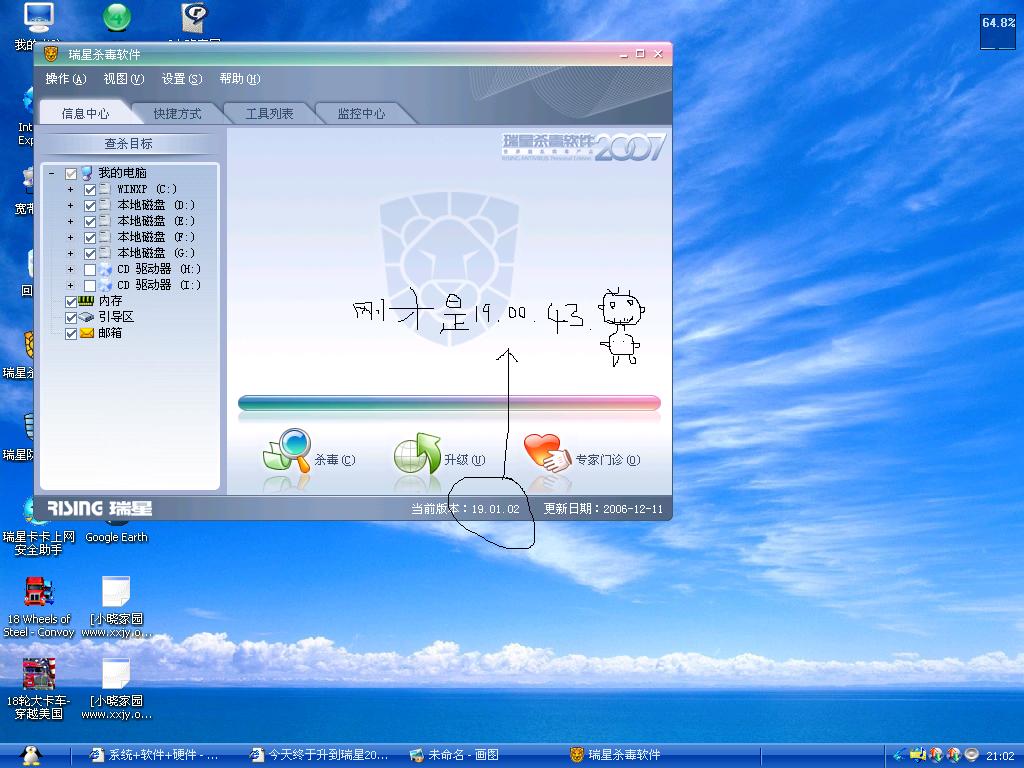Expand CD 驱动器 (I:) tree node
This screenshot has width=1024, height=768.
[x=71, y=285]
